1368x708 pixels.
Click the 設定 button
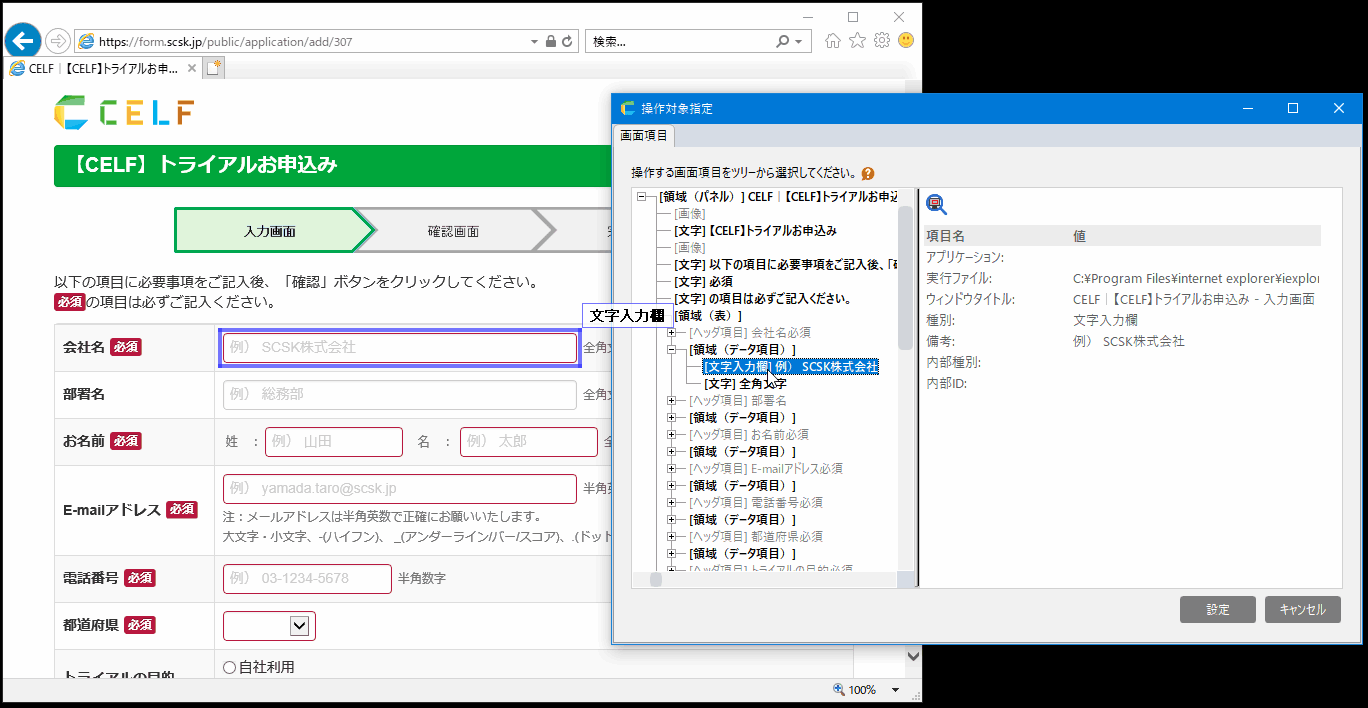tap(1217, 610)
